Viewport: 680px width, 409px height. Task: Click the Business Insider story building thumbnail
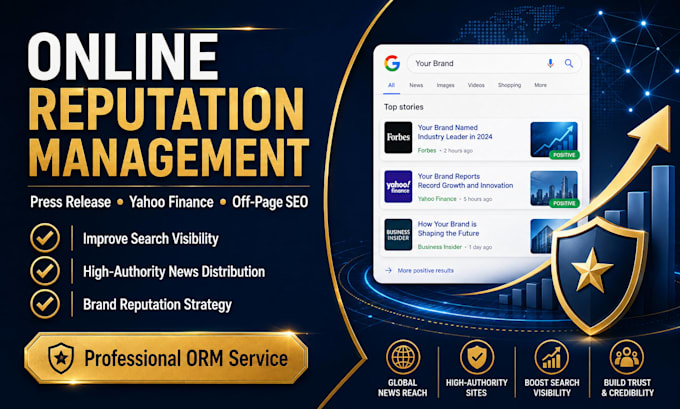[542, 236]
